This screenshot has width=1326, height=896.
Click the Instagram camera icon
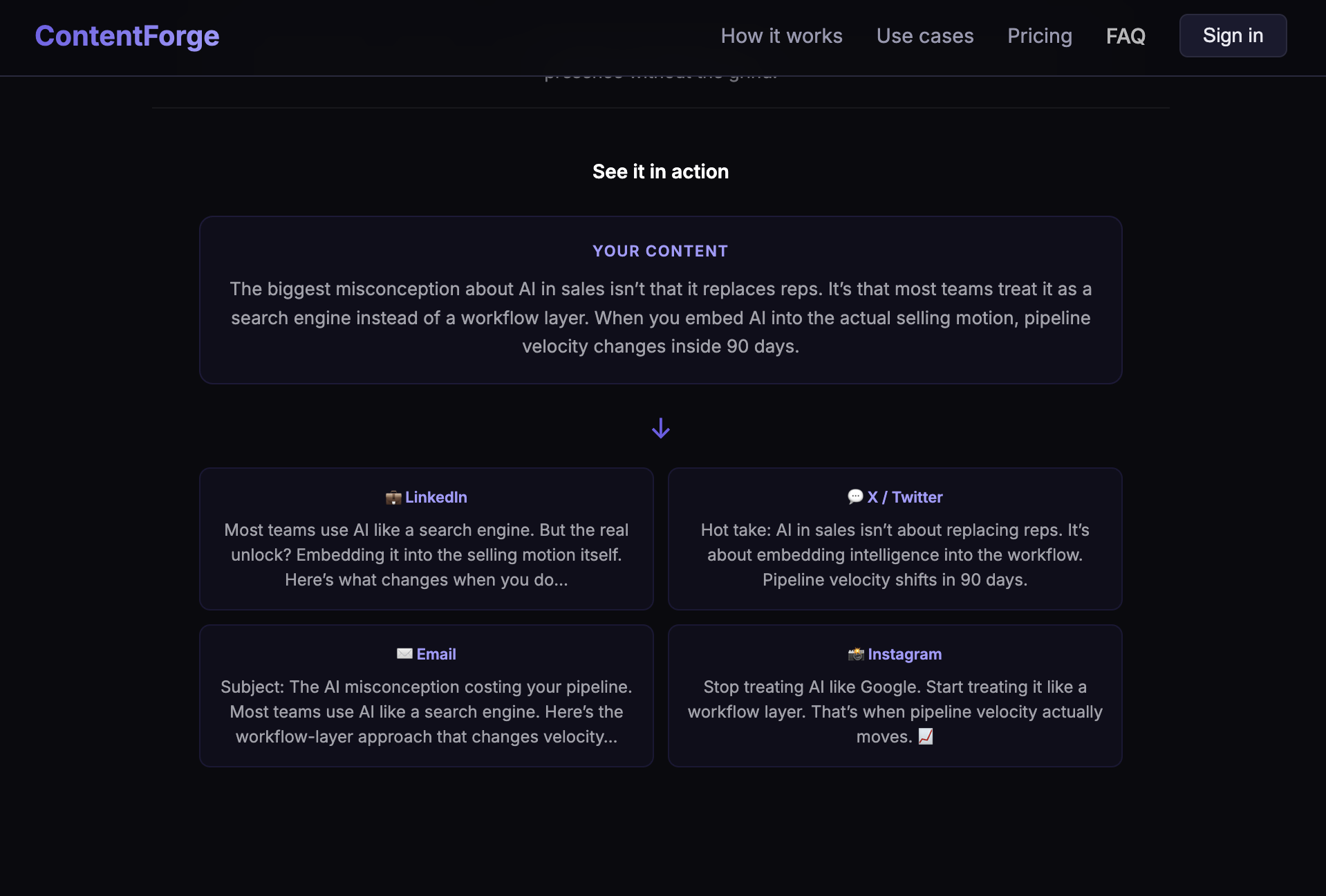[855, 653]
